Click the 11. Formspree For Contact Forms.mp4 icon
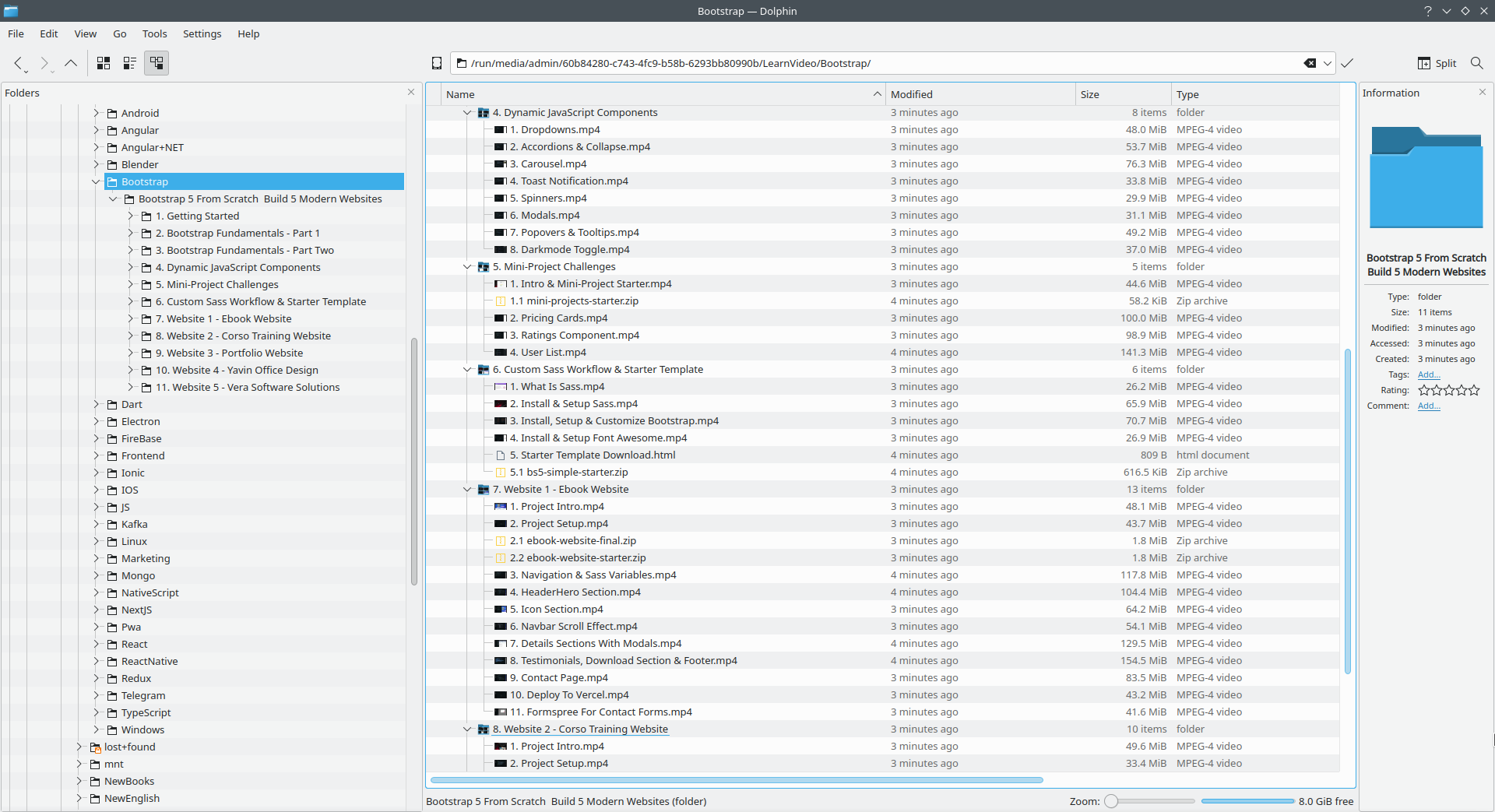1495x812 pixels. coord(501,712)
